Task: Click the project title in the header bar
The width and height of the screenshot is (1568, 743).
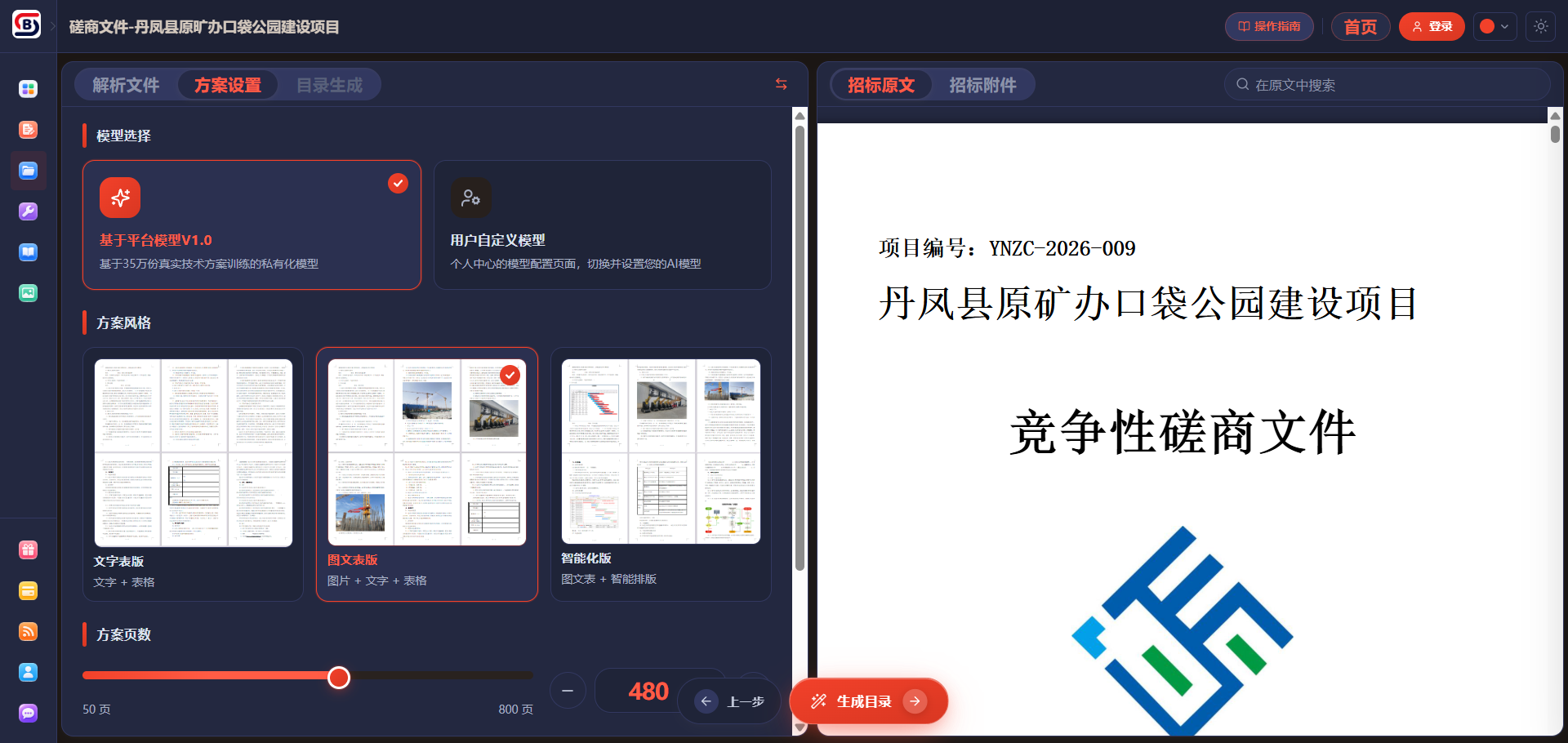Action: pos(204,27)
